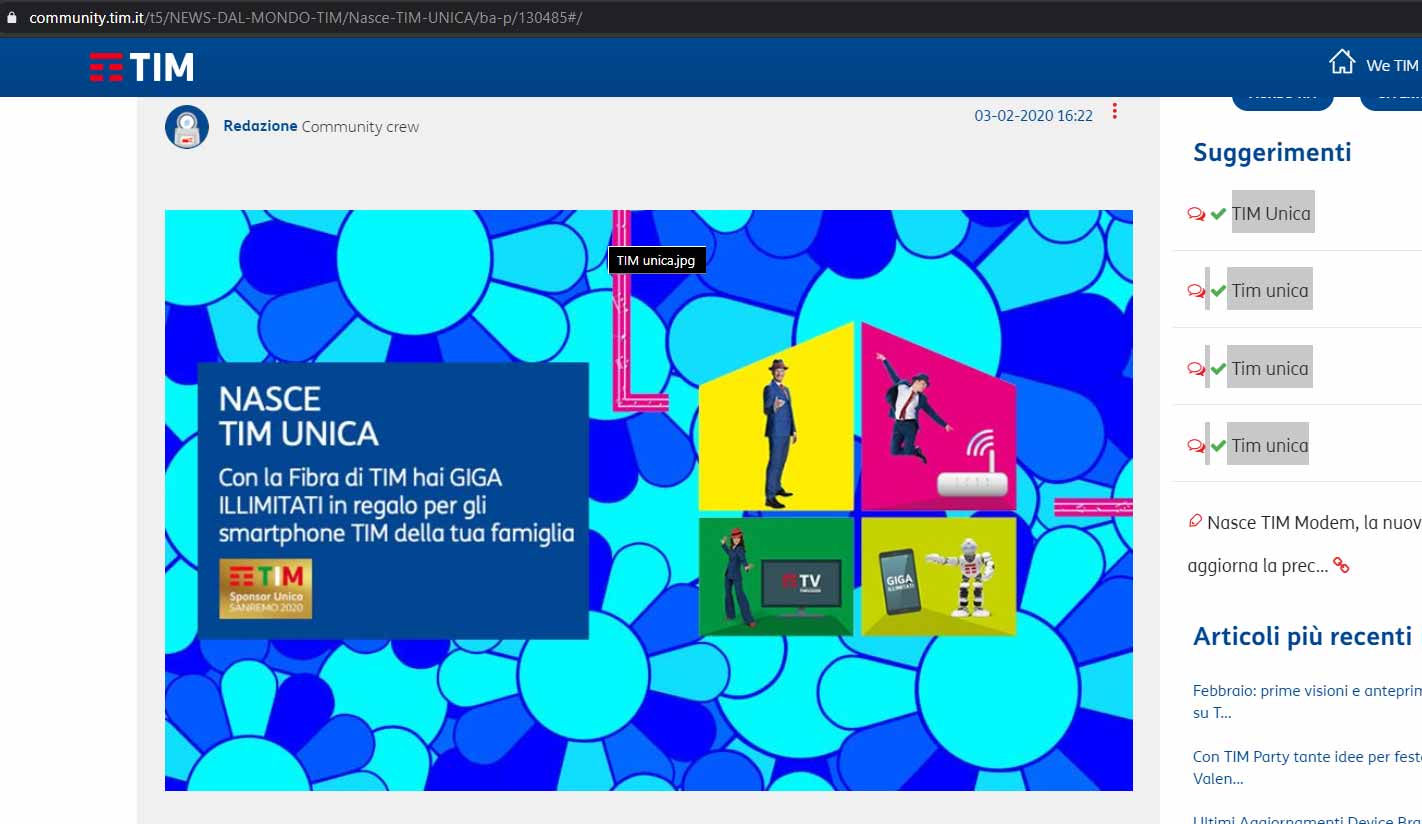Click the green checkmark on the last Tim unica suggestion
Viewport: 1422px width, 824px height.
coord(1218,446)
